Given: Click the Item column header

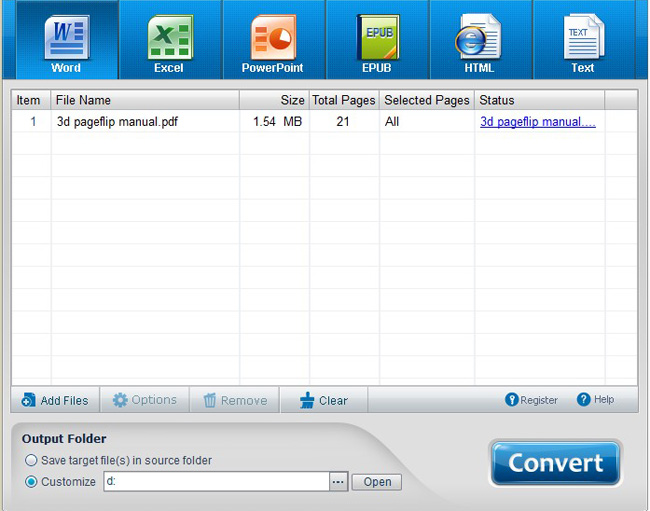Looking at the screenshot, I should [31, 100].
